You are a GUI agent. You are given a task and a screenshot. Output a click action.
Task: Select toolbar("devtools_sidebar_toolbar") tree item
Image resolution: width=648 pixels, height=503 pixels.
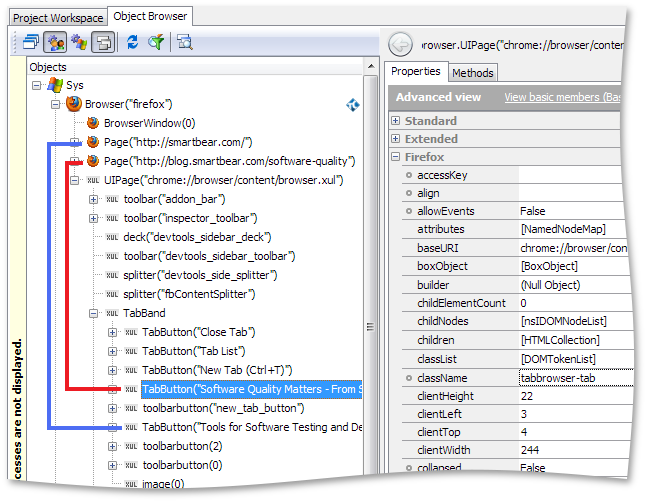click(x=210, y=256)
